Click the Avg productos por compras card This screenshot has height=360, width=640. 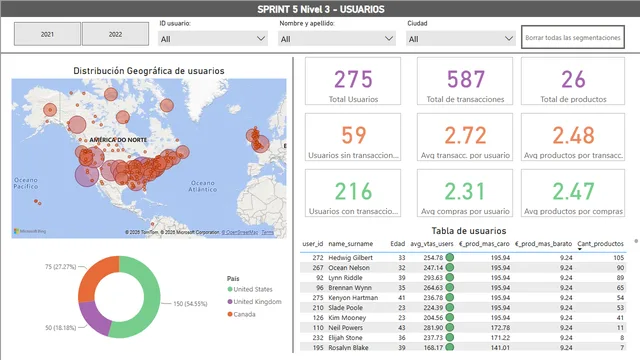pyautogui.click(x=573, y=193)
